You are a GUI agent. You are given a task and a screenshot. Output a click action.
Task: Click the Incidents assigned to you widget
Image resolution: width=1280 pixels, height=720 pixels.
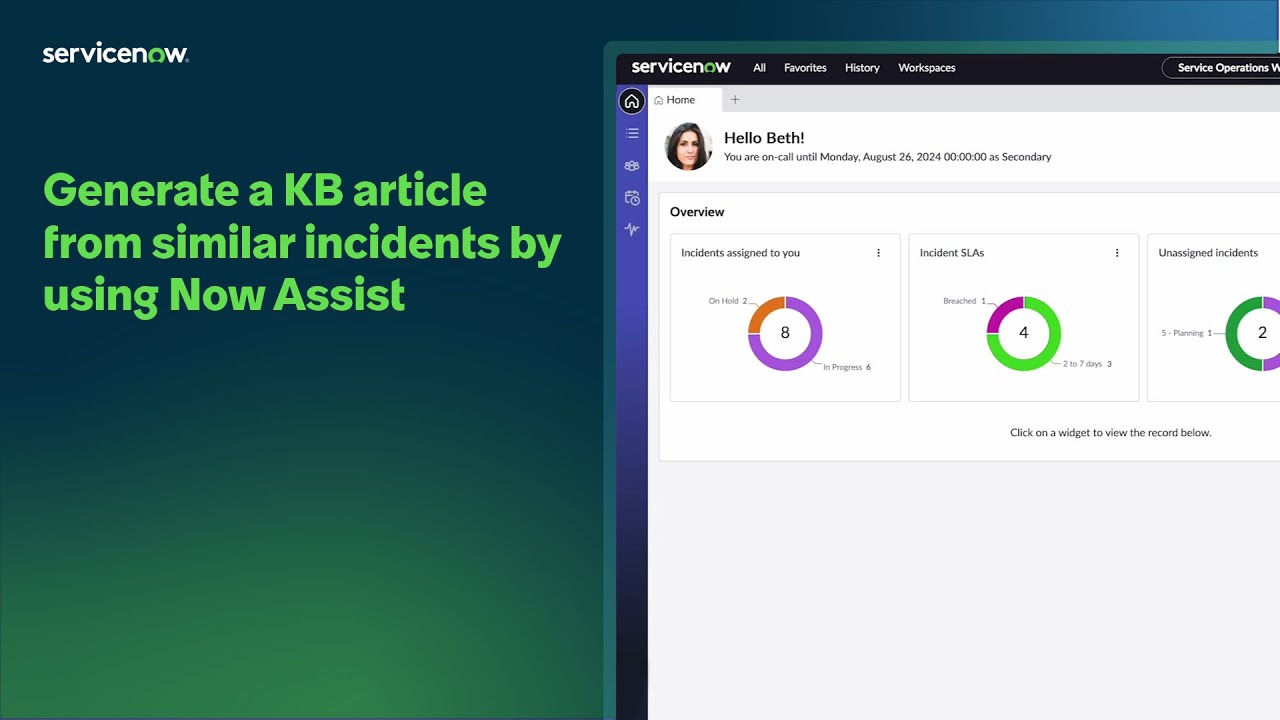(x=784, y=318)
